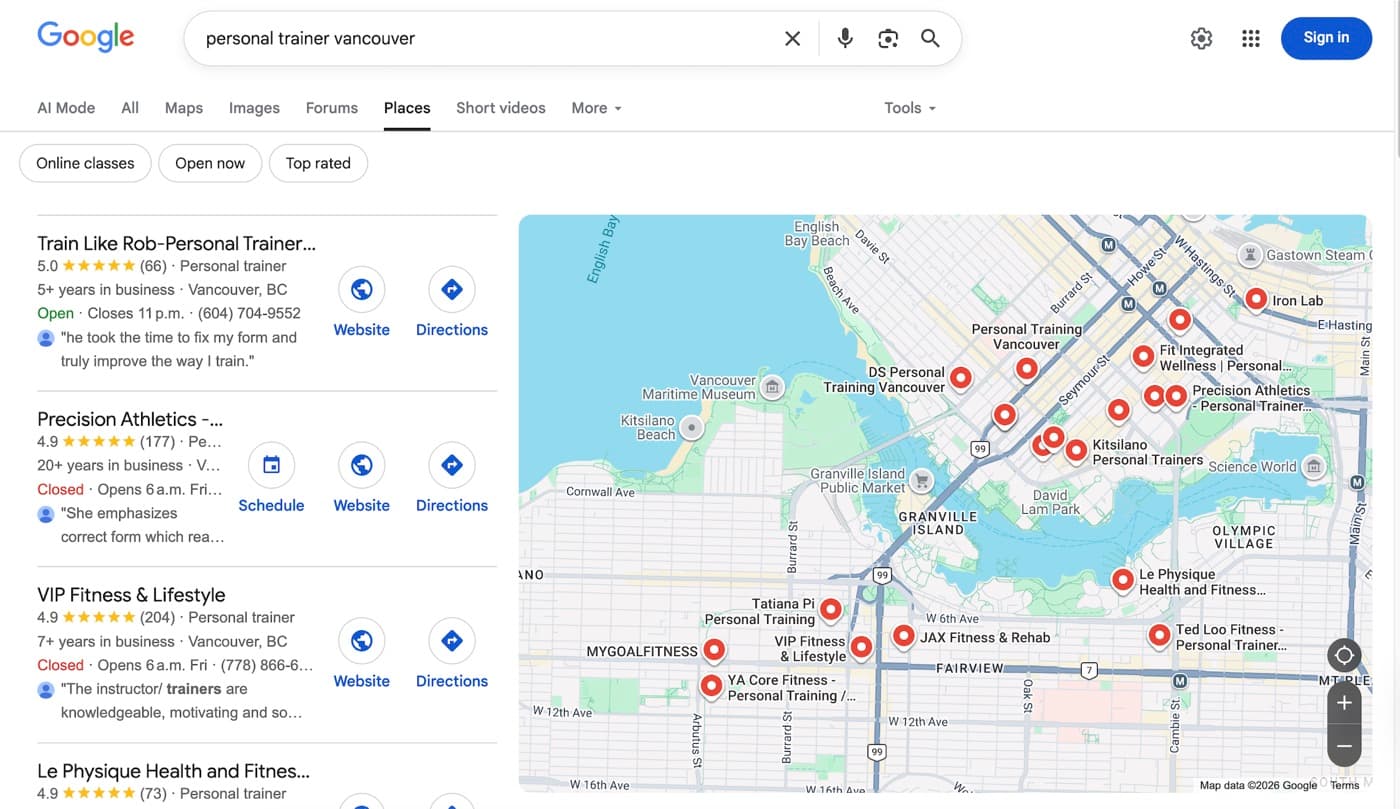Select the MYGOALFITNESS map pin
The image size is (1400, 809).
(x=713, y=651)
